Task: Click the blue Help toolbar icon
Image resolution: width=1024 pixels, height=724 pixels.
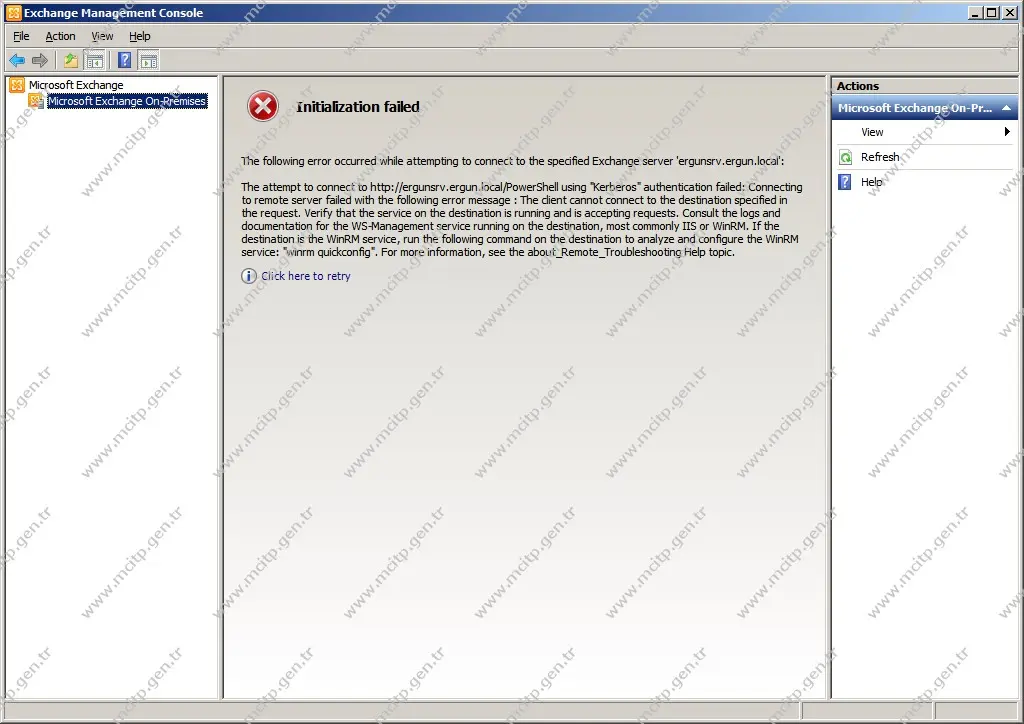Action: point(125,61)
